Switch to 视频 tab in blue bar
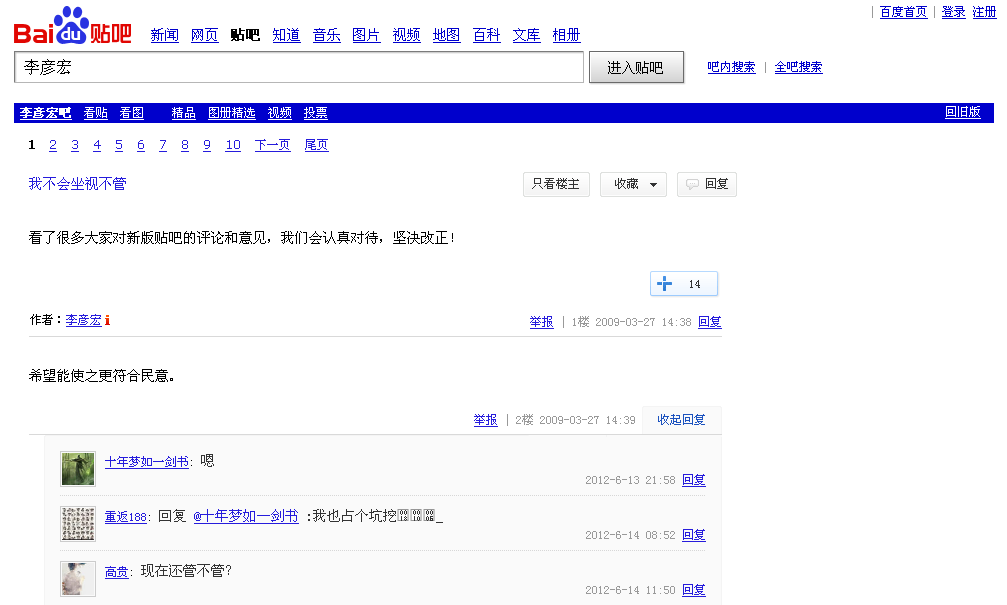1007x605 pixels. 280,113
